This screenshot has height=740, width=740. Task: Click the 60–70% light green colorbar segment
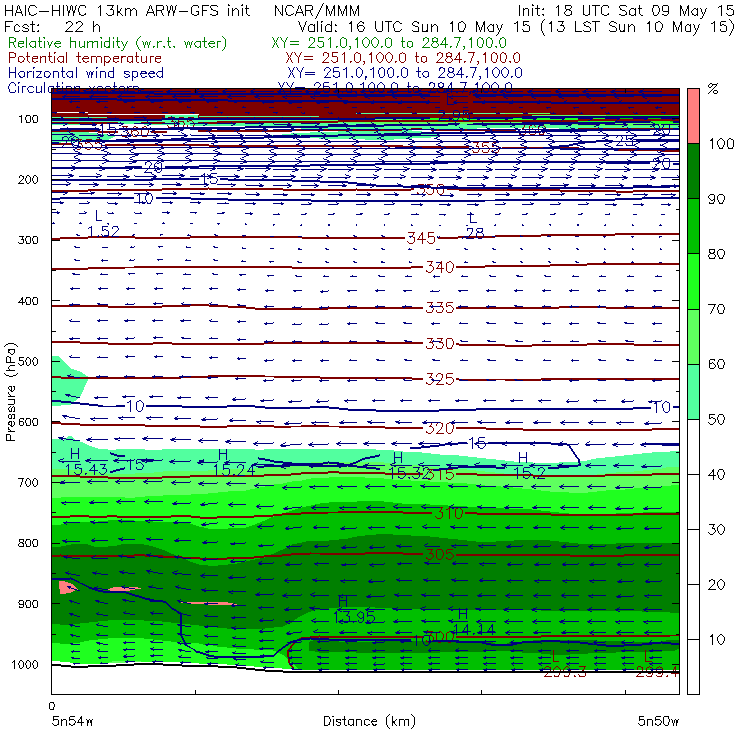(693, 336)
